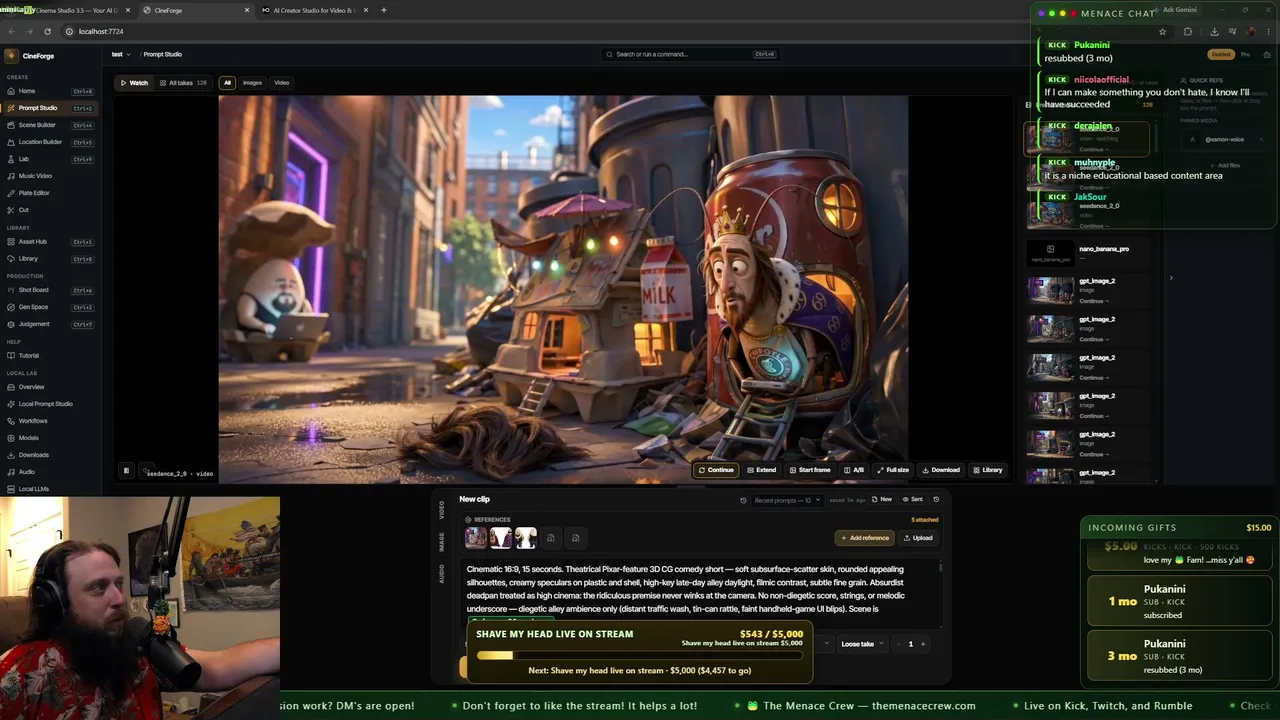The height and width of the screenshot is (720, 1280).
Task: Click Add reference button
Action: click(864, 538)
